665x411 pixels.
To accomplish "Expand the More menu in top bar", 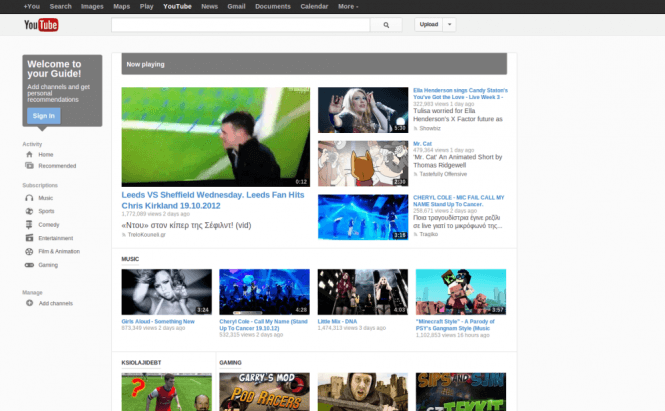I will (x=348, y=7).
